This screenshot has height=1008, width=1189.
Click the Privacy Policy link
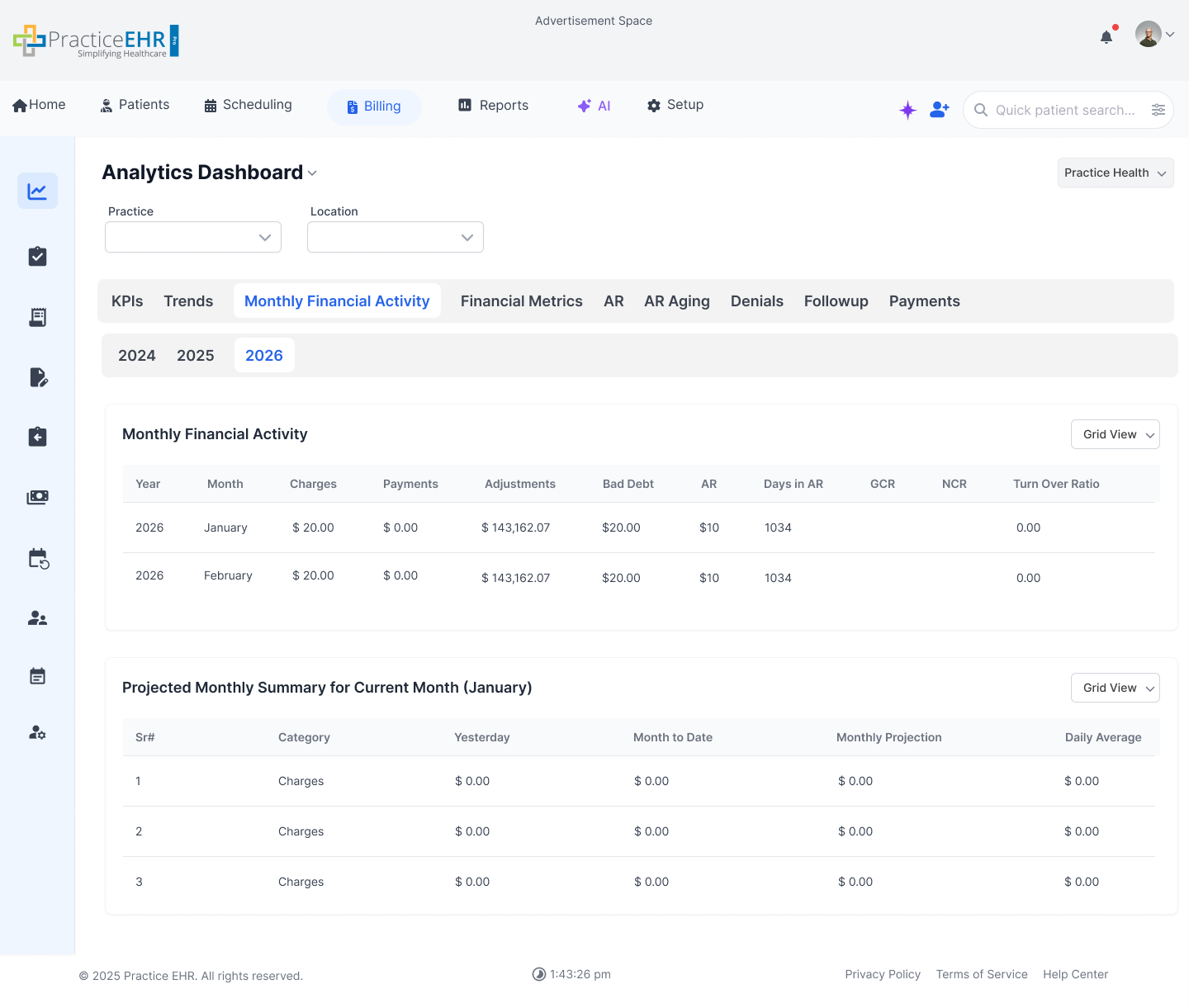point(883,974)
